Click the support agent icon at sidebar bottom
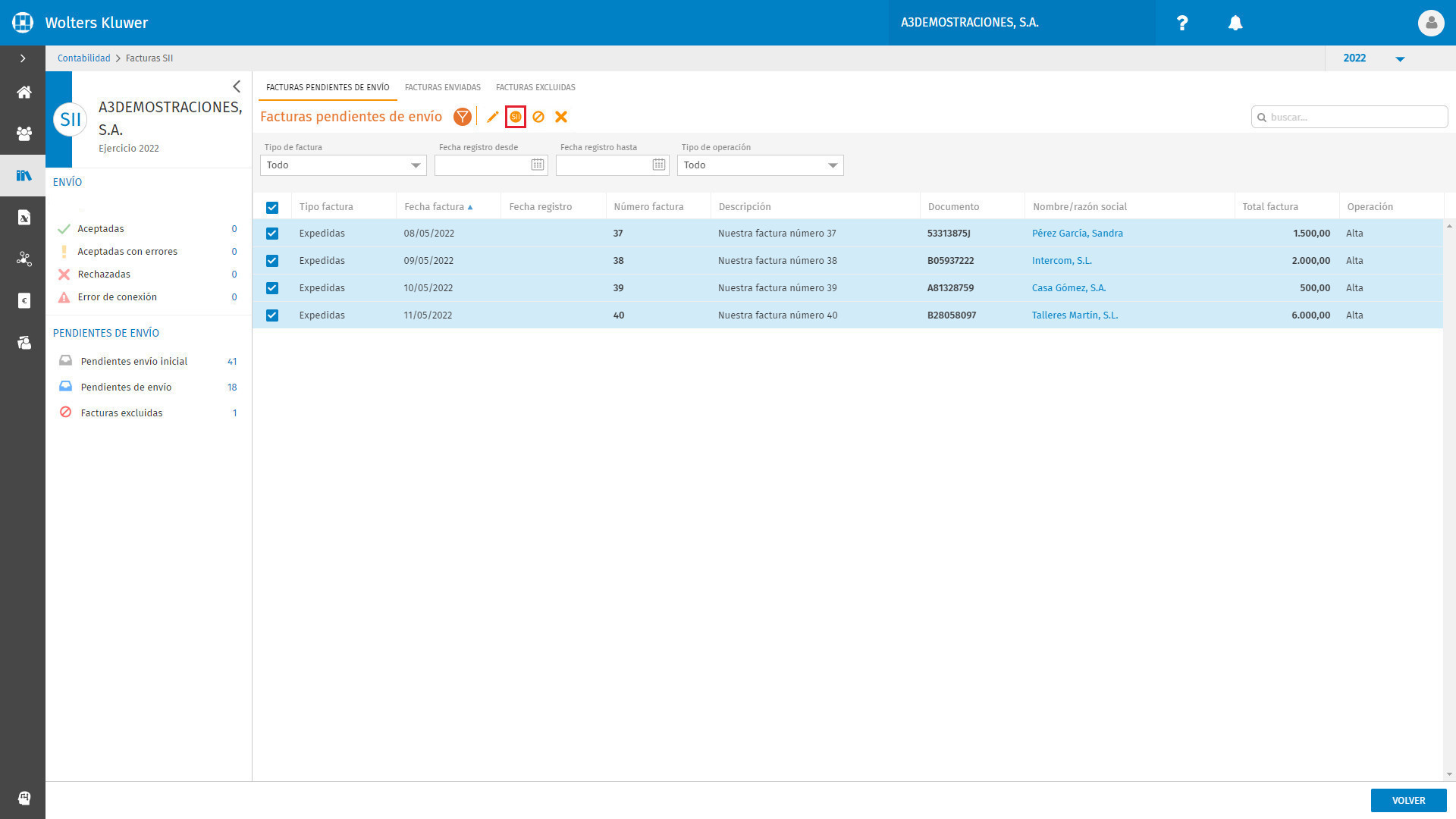 click(x=24, y=798)
